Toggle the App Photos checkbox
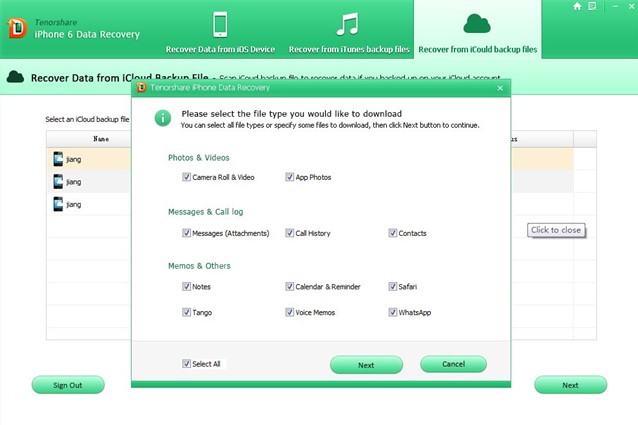 click(x=289, y=177)
